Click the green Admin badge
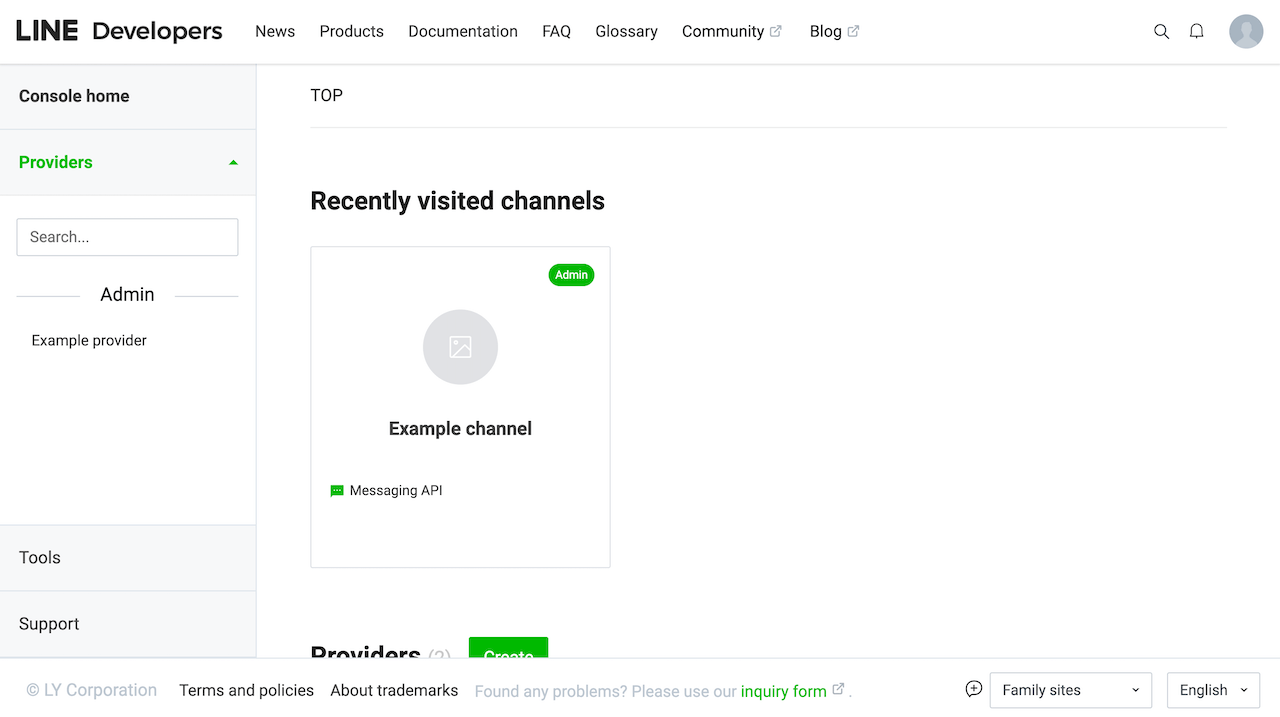 pyautogui.click(x=571, y=275)
